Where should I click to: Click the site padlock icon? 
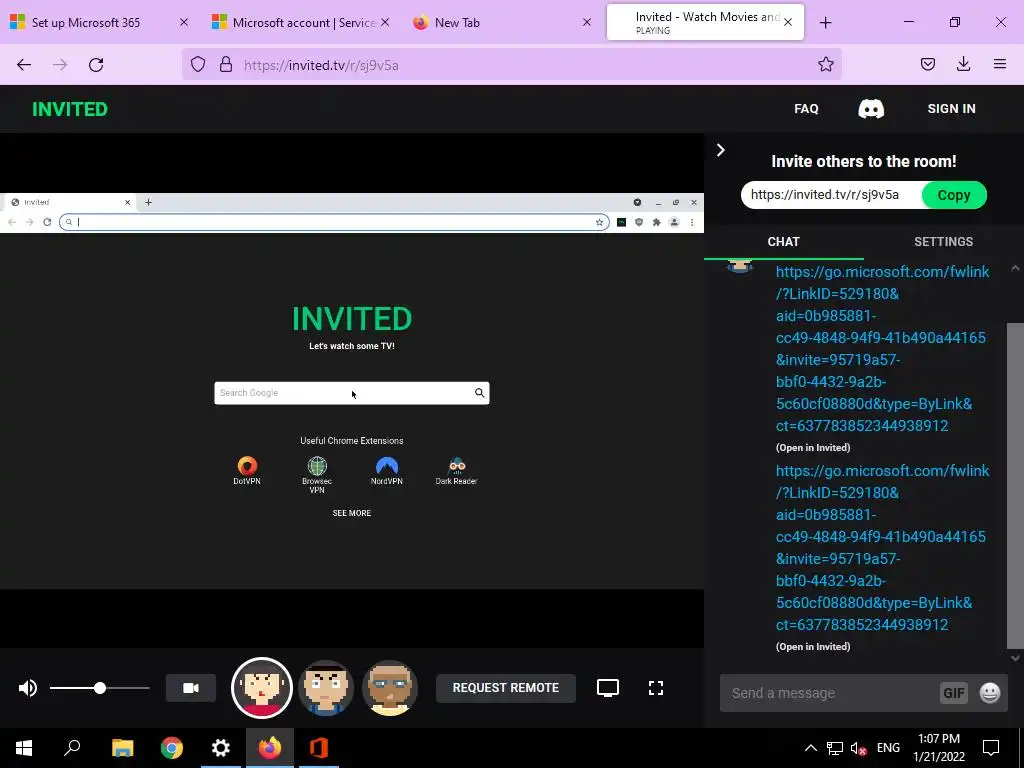(226, 65)
